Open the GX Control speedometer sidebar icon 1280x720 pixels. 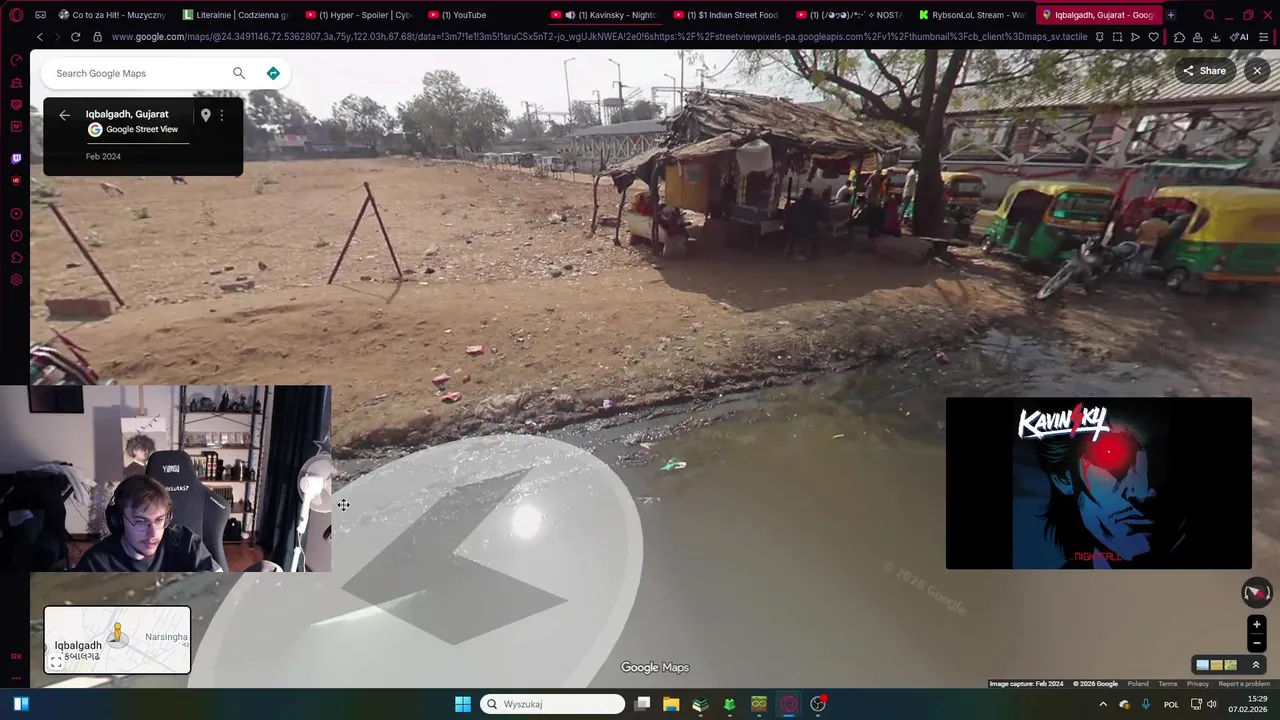(16, 60)
